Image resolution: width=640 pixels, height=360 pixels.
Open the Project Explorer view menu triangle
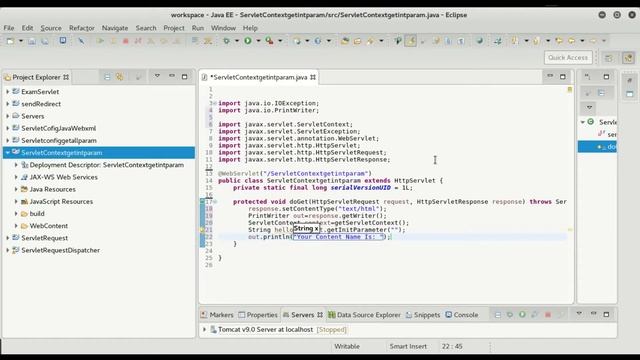point(157,76)
